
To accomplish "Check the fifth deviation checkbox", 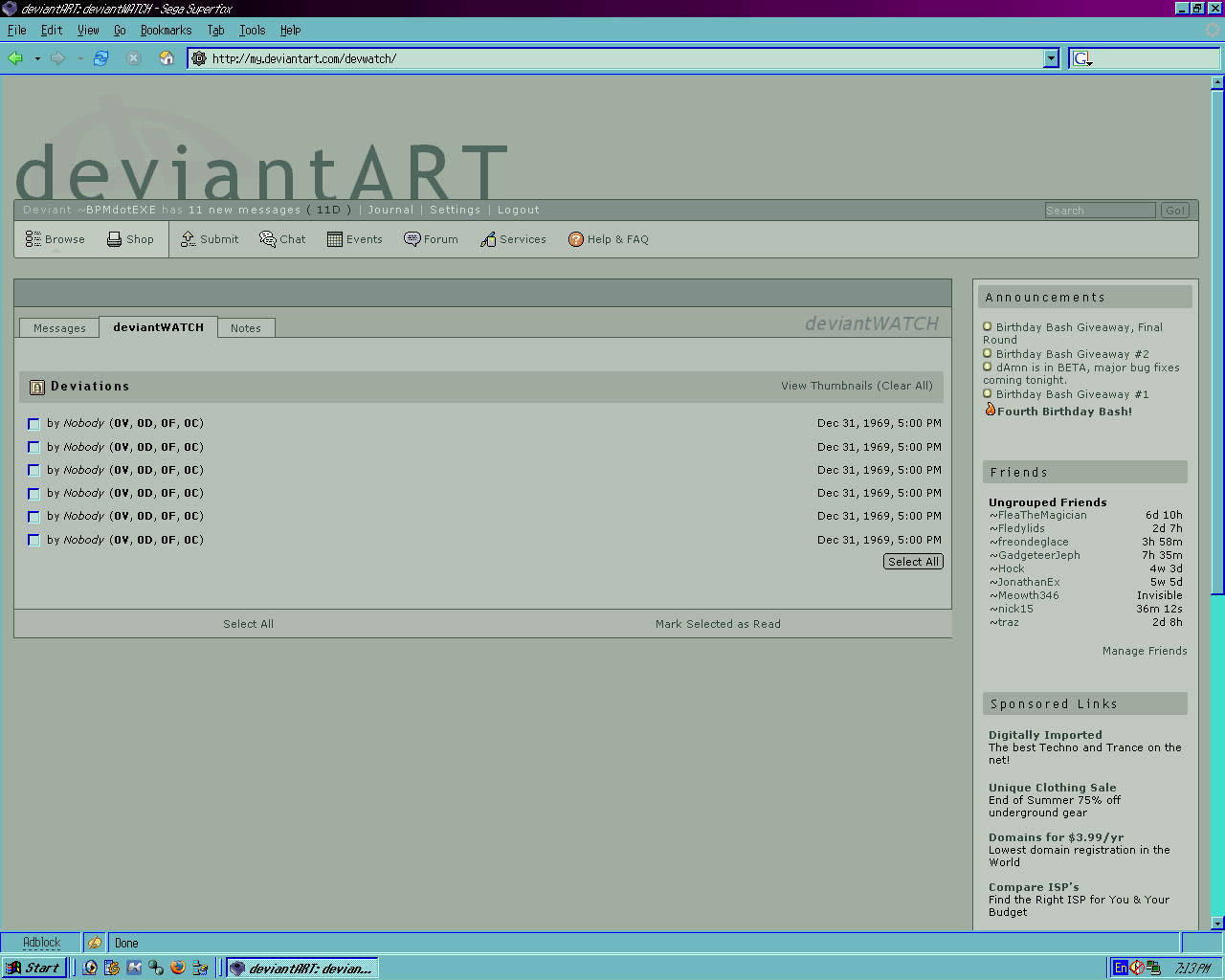I will pyautogui.click(x=33, y=517).
